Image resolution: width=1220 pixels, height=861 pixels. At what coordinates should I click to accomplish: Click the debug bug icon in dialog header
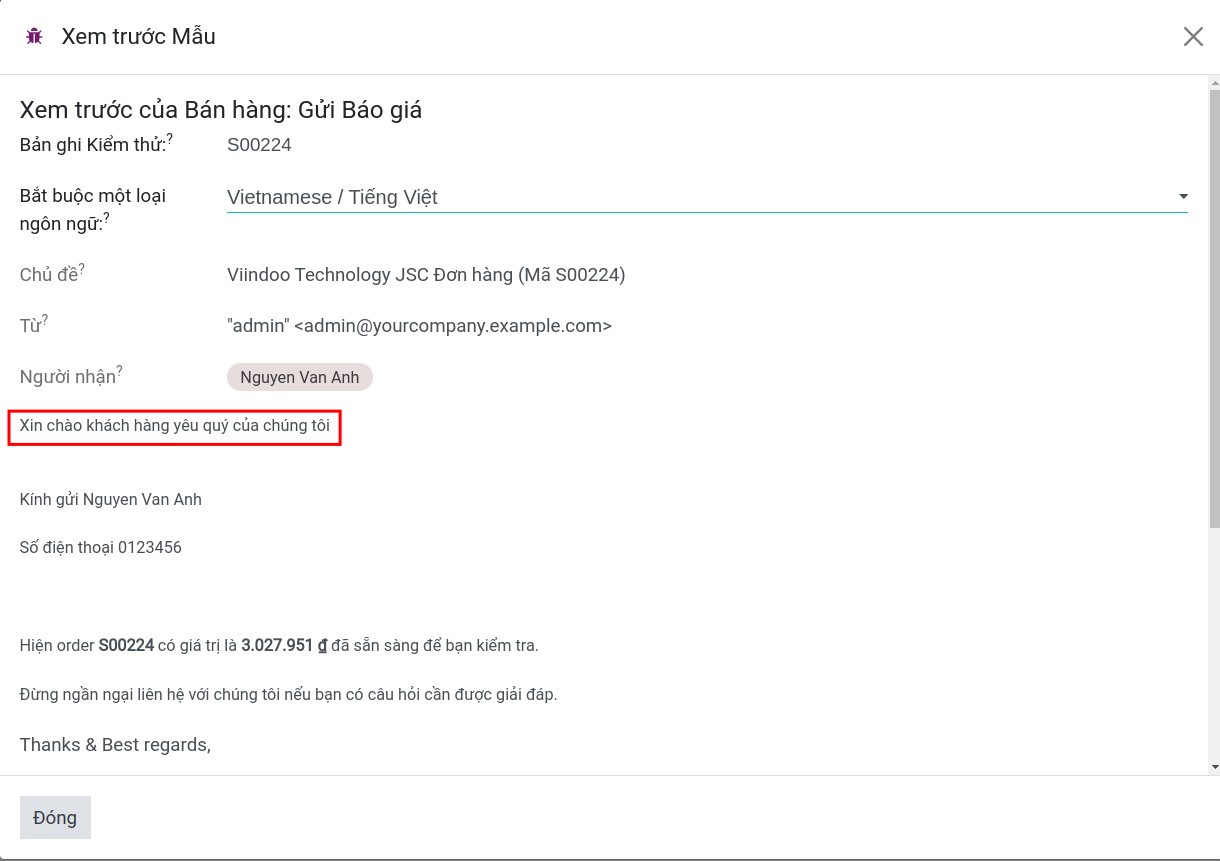coord(34,37)
